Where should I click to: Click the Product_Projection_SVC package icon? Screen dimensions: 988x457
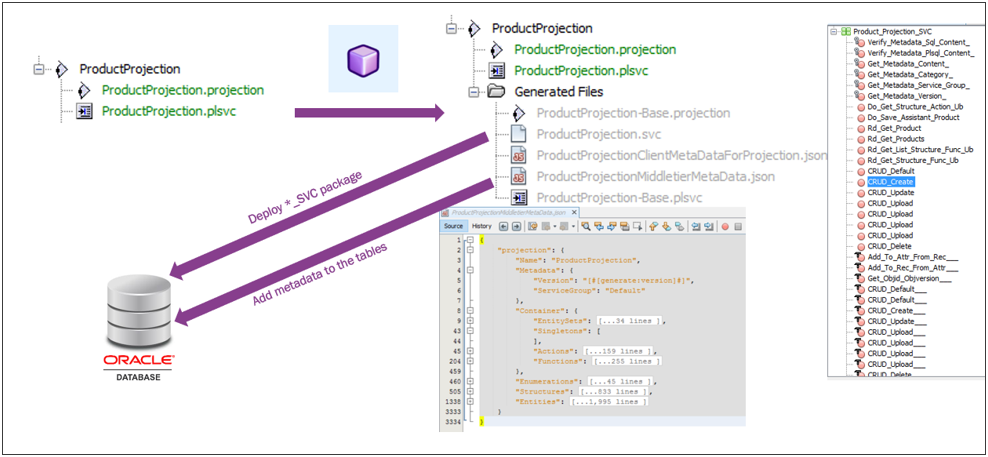pyautogui.click(x=845, y=32)
